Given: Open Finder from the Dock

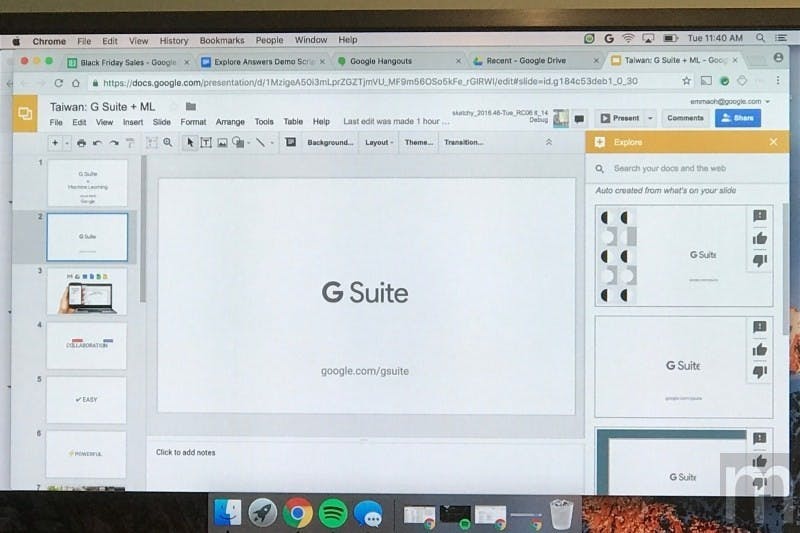Looking at the screenshot, I should [228, 513].
